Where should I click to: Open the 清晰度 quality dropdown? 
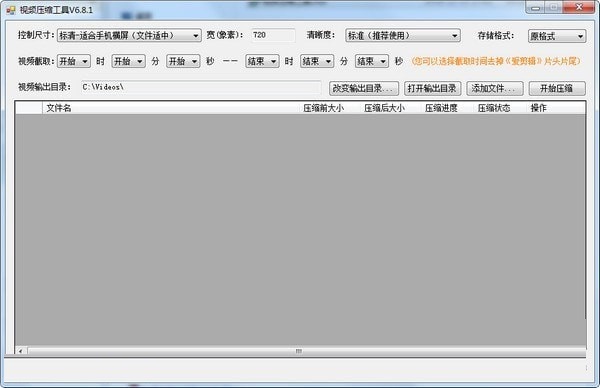pos(403,36)
